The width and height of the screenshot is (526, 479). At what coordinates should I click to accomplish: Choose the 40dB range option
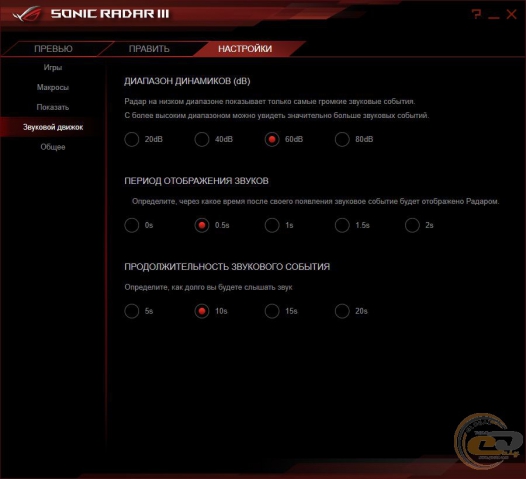[202, 139]
